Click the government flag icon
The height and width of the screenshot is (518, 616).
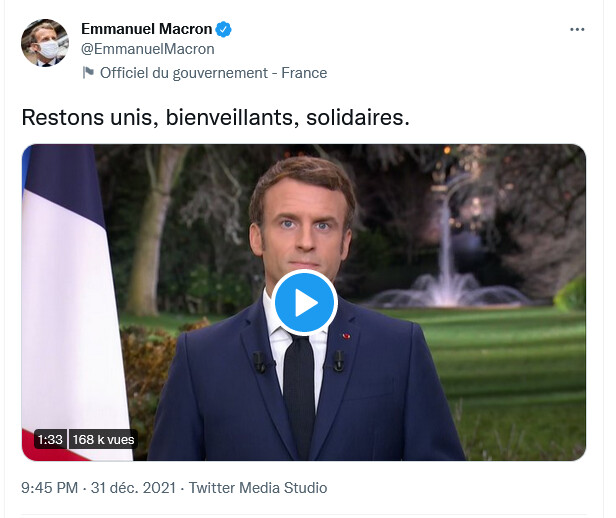[88, 72]
